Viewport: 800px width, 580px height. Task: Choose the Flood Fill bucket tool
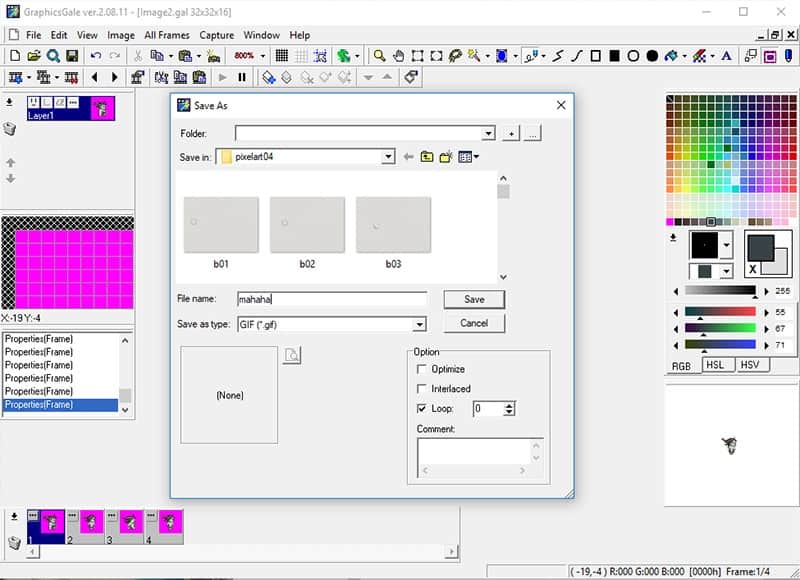(x=671, y=56)
